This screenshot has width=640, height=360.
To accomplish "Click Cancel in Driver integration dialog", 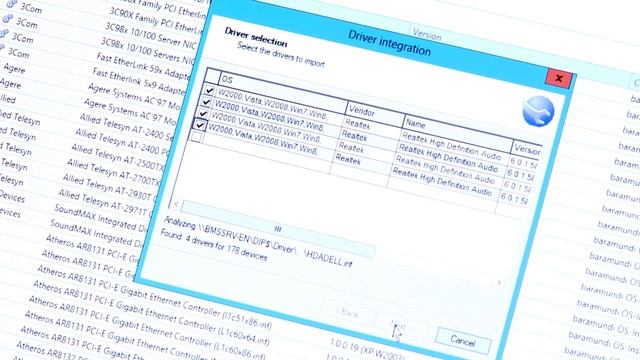I will point(463,340).
